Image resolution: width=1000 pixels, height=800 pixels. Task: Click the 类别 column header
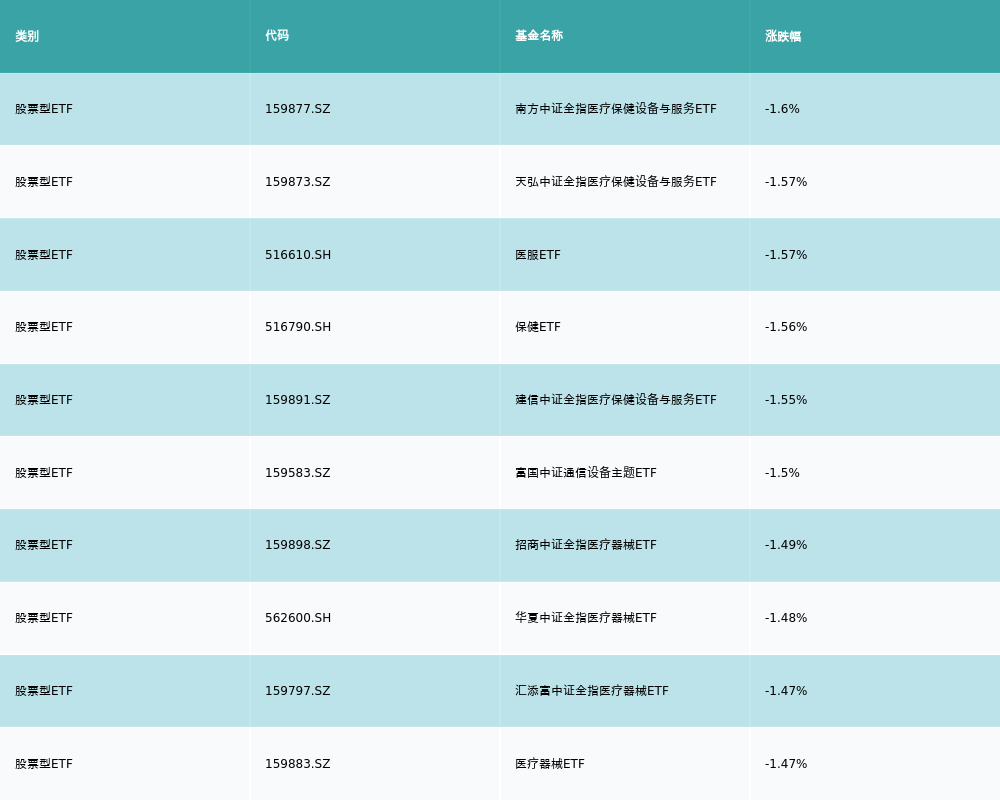tap(27, 36)
